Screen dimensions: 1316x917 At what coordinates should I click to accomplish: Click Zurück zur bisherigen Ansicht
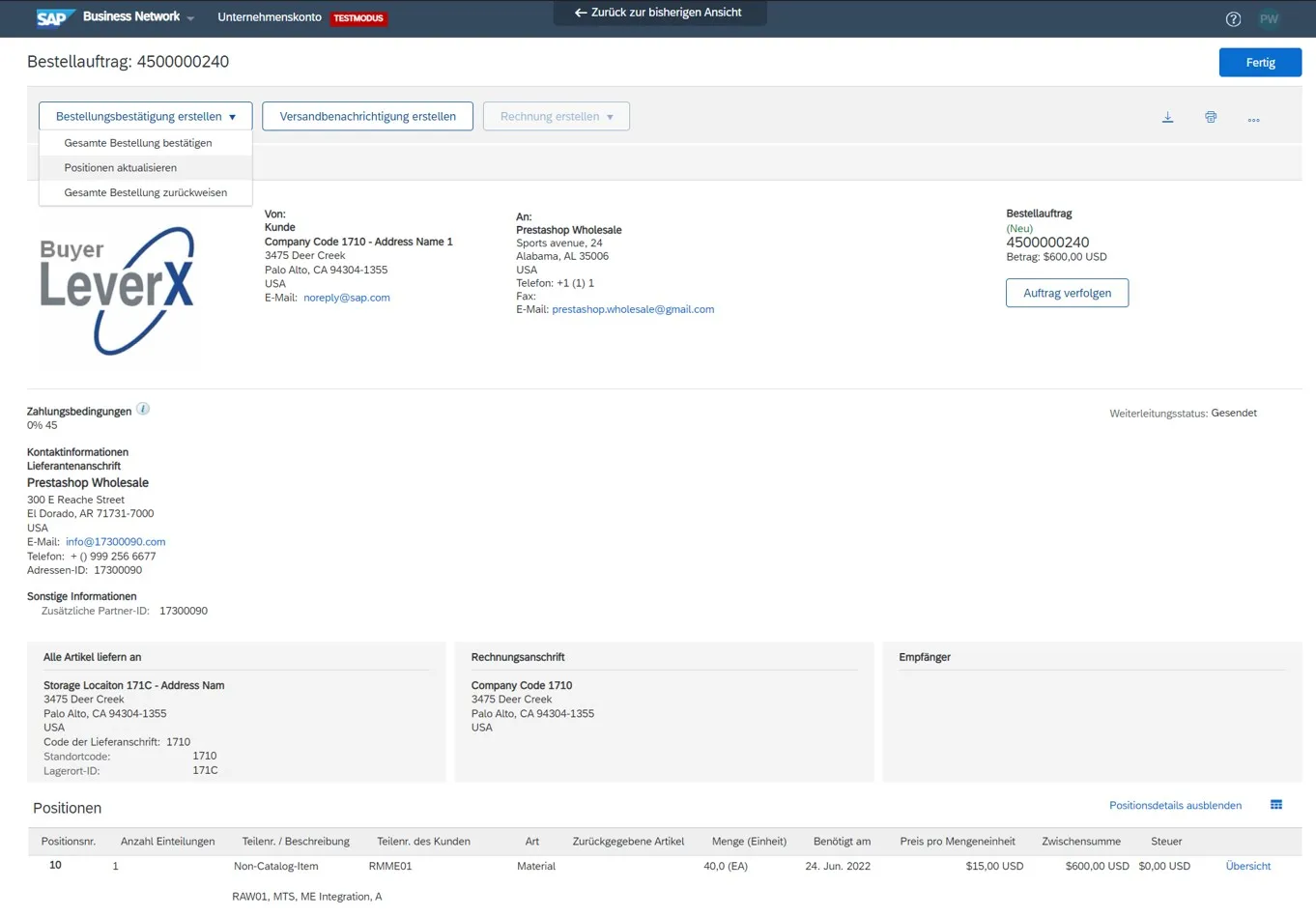coord(659,13)
